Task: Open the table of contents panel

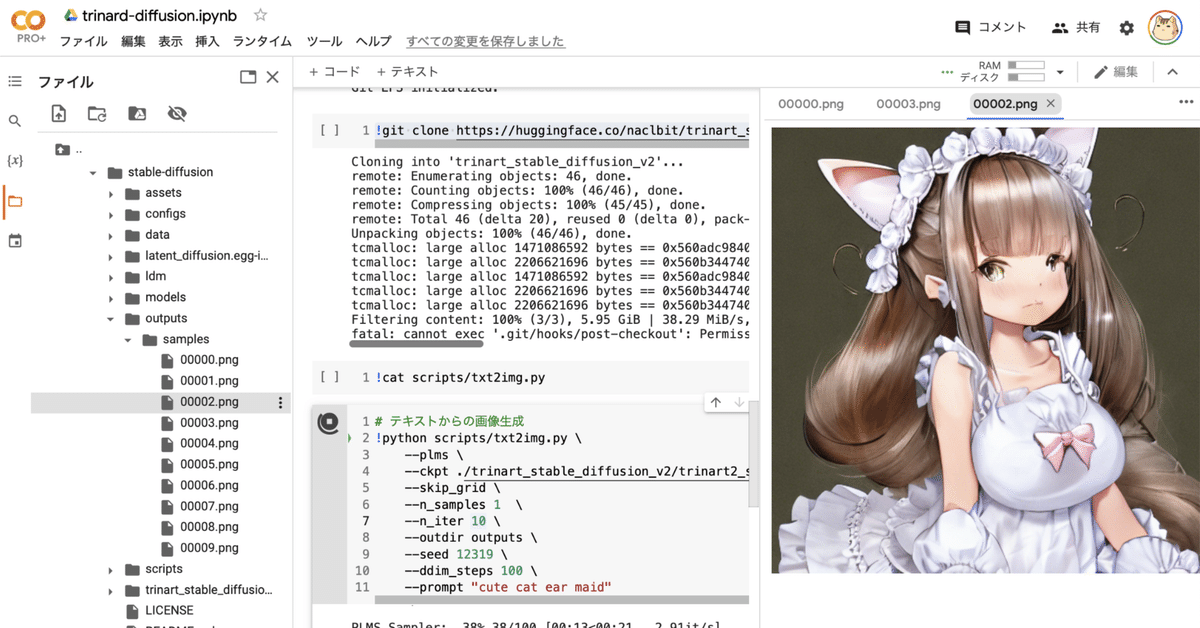Action: pyautogui.click(x=14, y=81)
